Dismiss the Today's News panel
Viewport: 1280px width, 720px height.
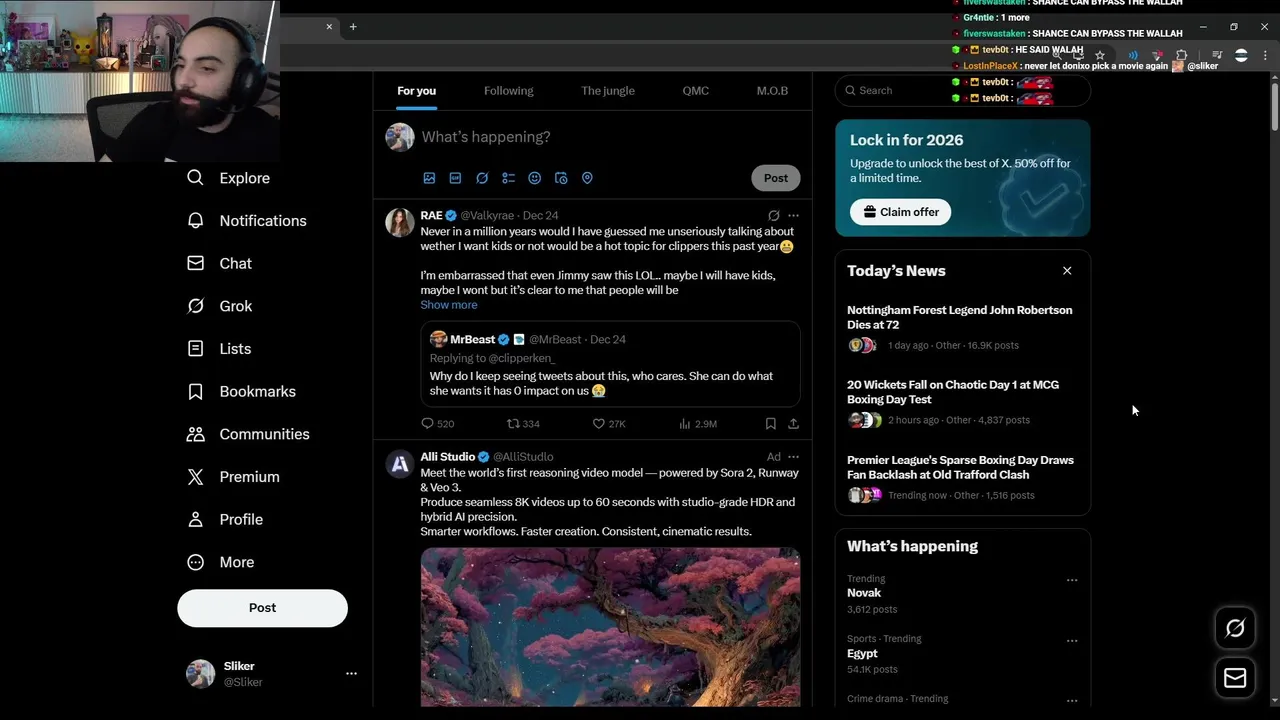click(1067, 271)
